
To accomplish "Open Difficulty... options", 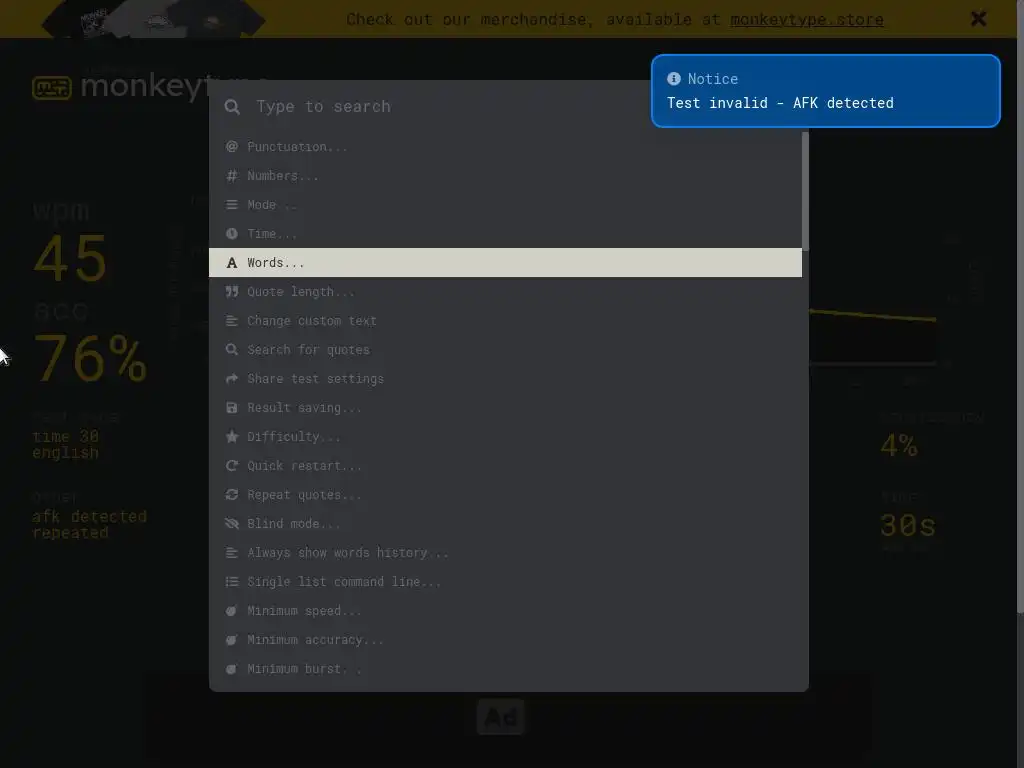I will [505, 436].
